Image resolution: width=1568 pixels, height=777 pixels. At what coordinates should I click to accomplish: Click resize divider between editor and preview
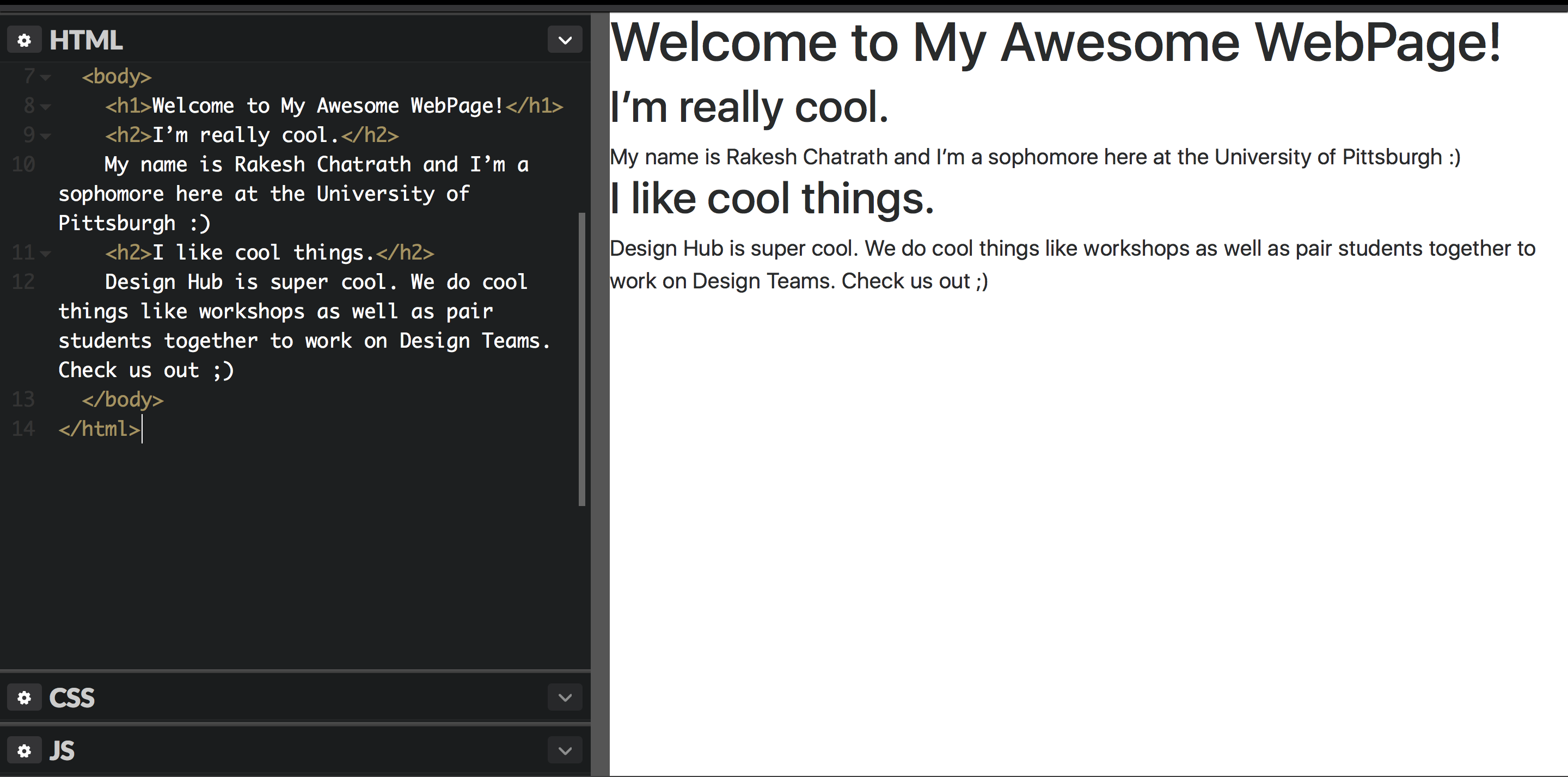tap(599, 394)
